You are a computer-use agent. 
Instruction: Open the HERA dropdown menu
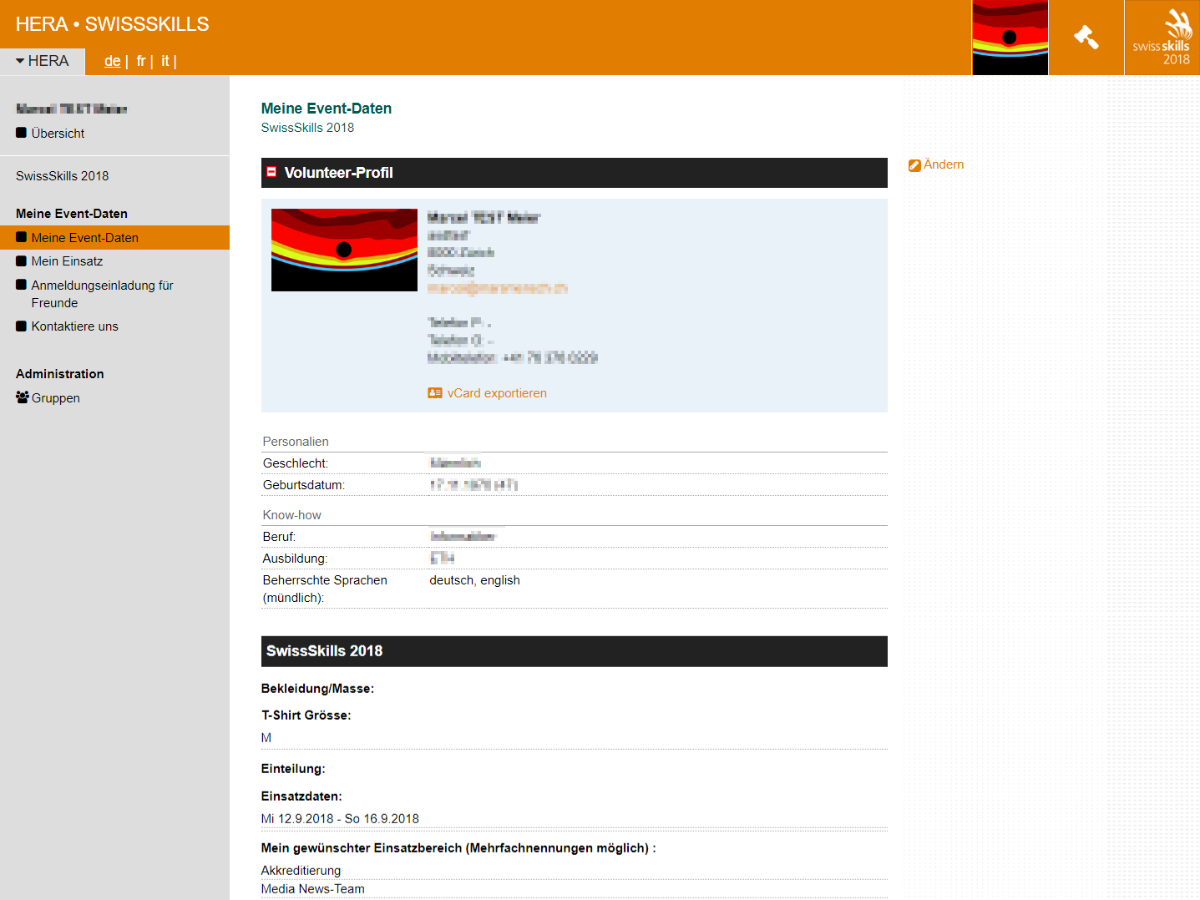(42, 61)
